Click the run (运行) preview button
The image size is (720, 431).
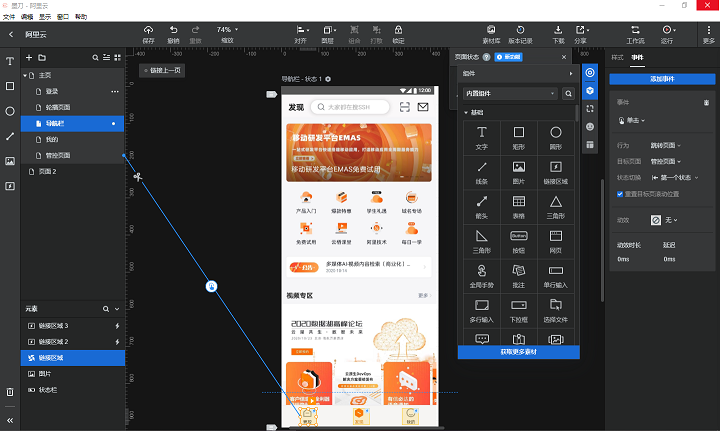tap(667, 34)
